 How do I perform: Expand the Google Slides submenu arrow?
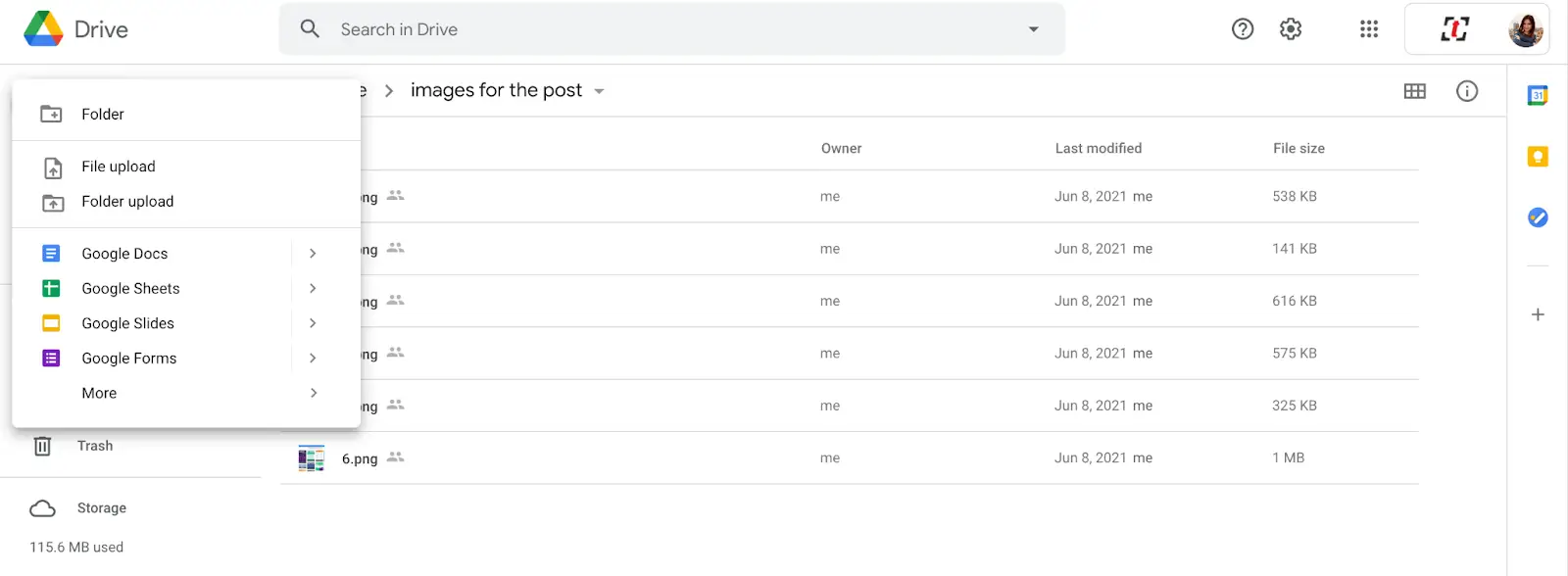click(313, 323)
